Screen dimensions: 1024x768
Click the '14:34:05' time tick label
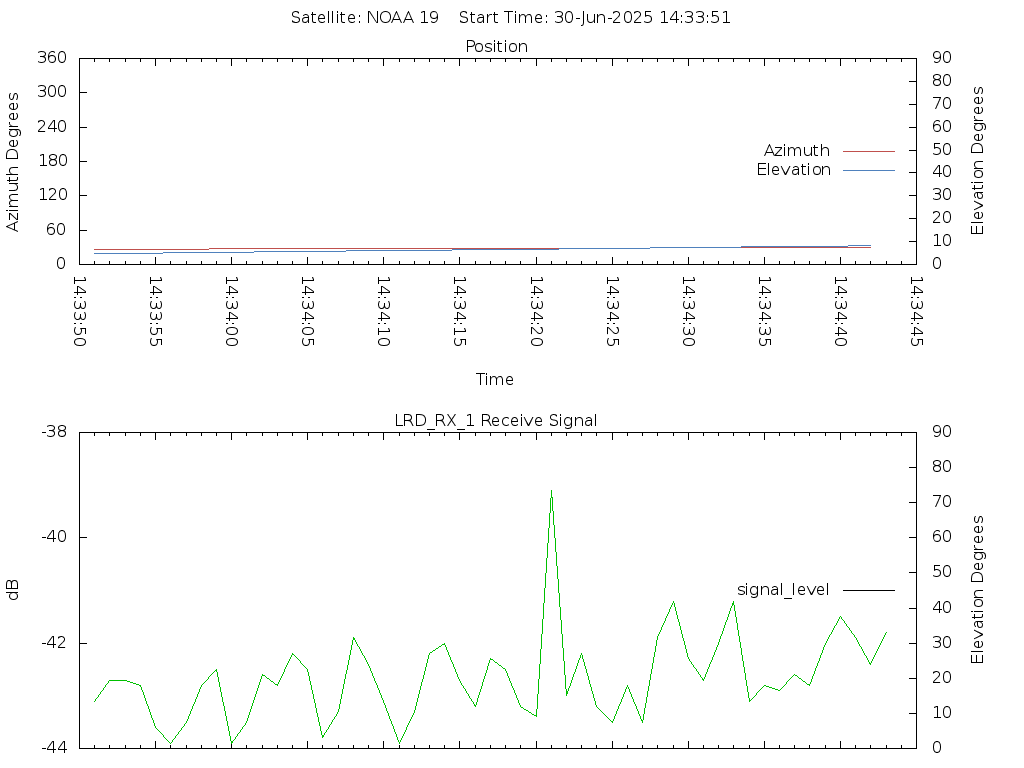point(307,311)
